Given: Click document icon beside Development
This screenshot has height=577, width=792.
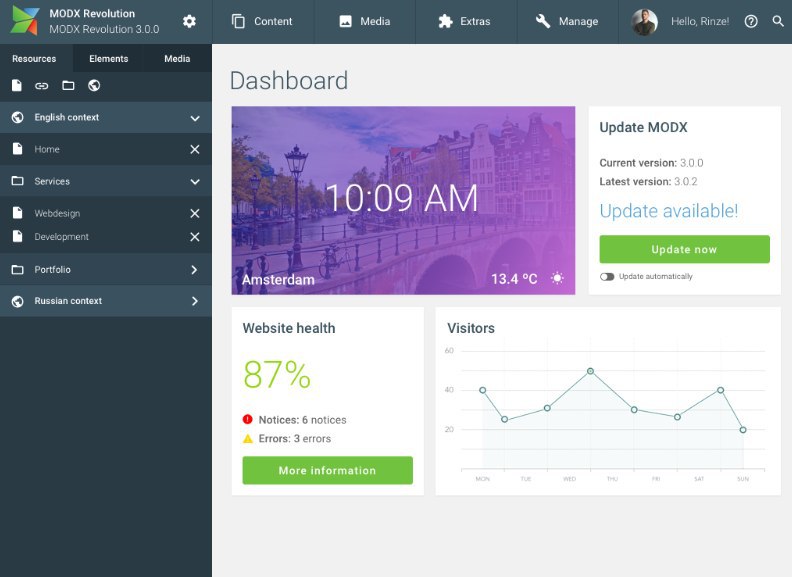Looking at the screenshot, I should 18,236.
